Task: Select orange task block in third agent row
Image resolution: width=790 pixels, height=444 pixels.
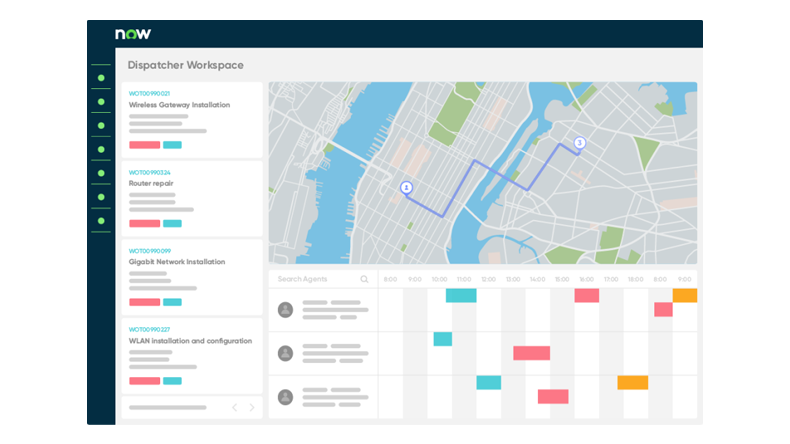Action: (632, 382)
